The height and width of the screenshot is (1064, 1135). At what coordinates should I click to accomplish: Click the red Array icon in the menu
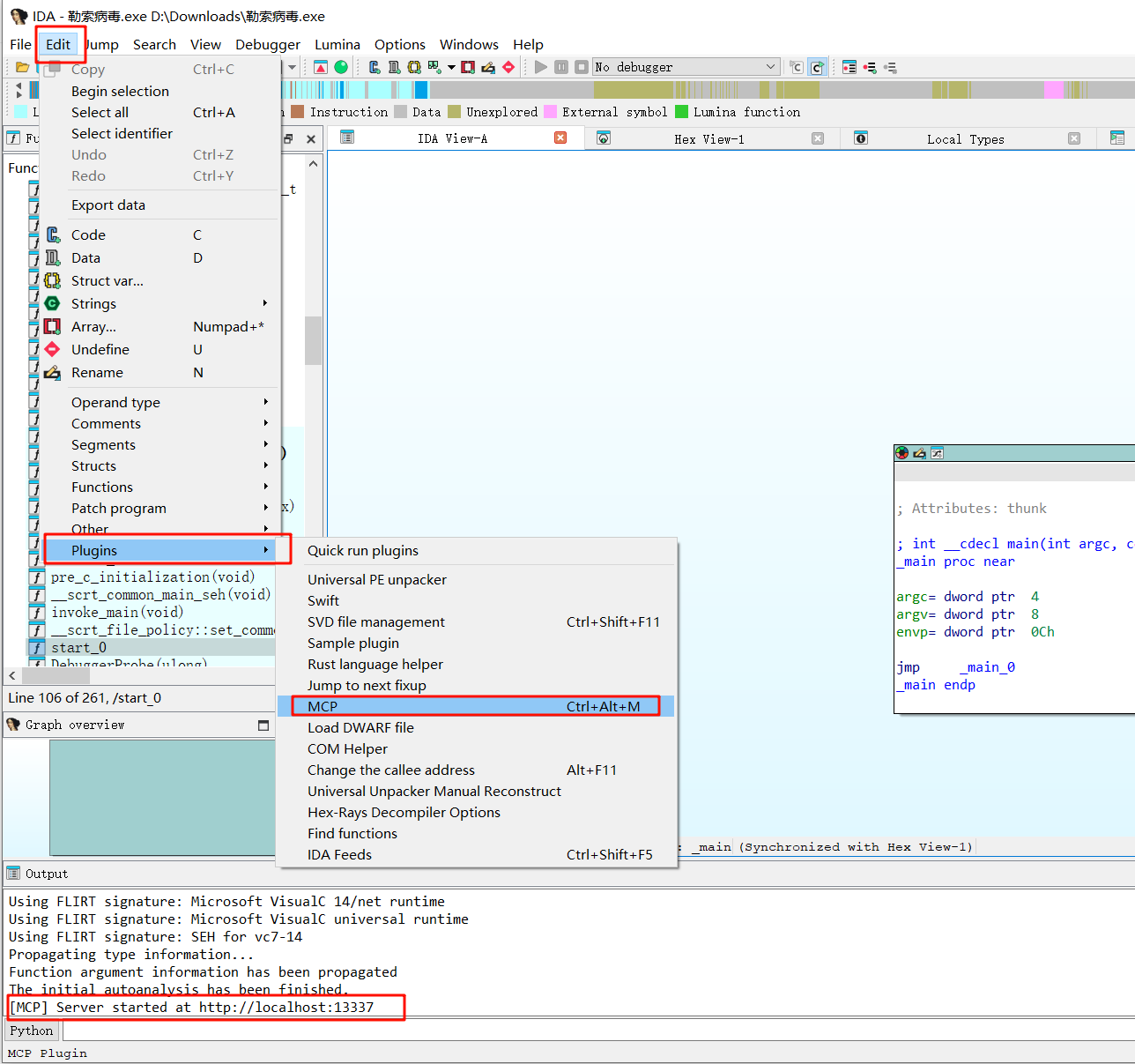[x=53, y=326]
